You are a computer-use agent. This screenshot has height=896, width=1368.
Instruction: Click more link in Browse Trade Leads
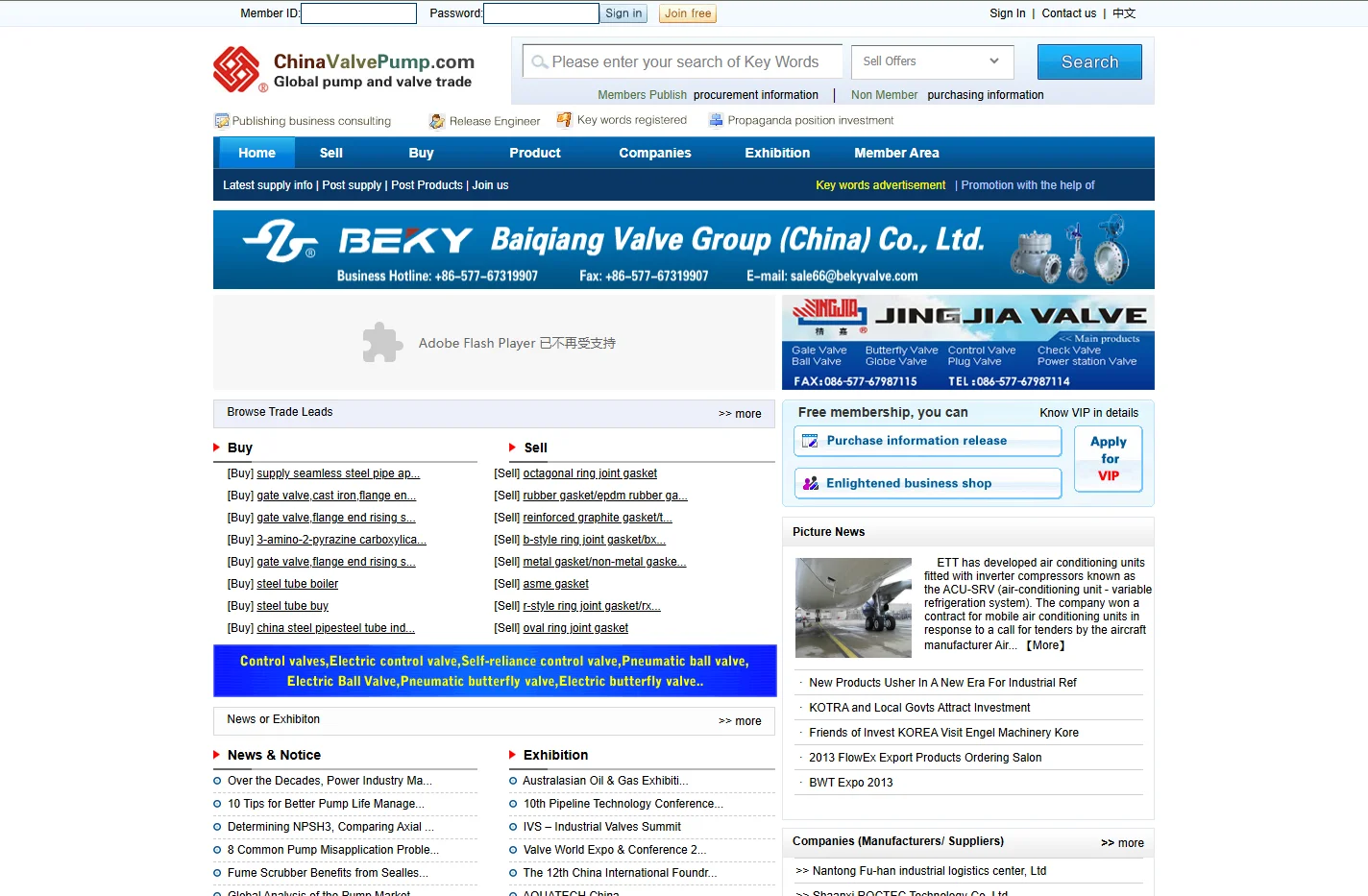click(x=740, y=414)
